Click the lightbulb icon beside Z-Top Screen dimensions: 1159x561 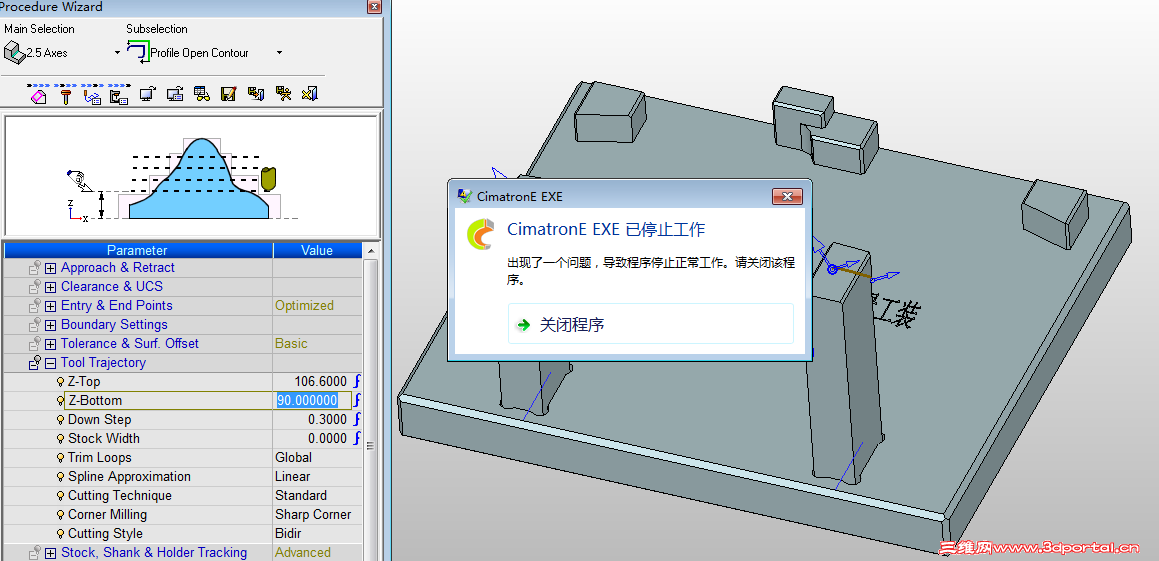click(x=61, y=382)
